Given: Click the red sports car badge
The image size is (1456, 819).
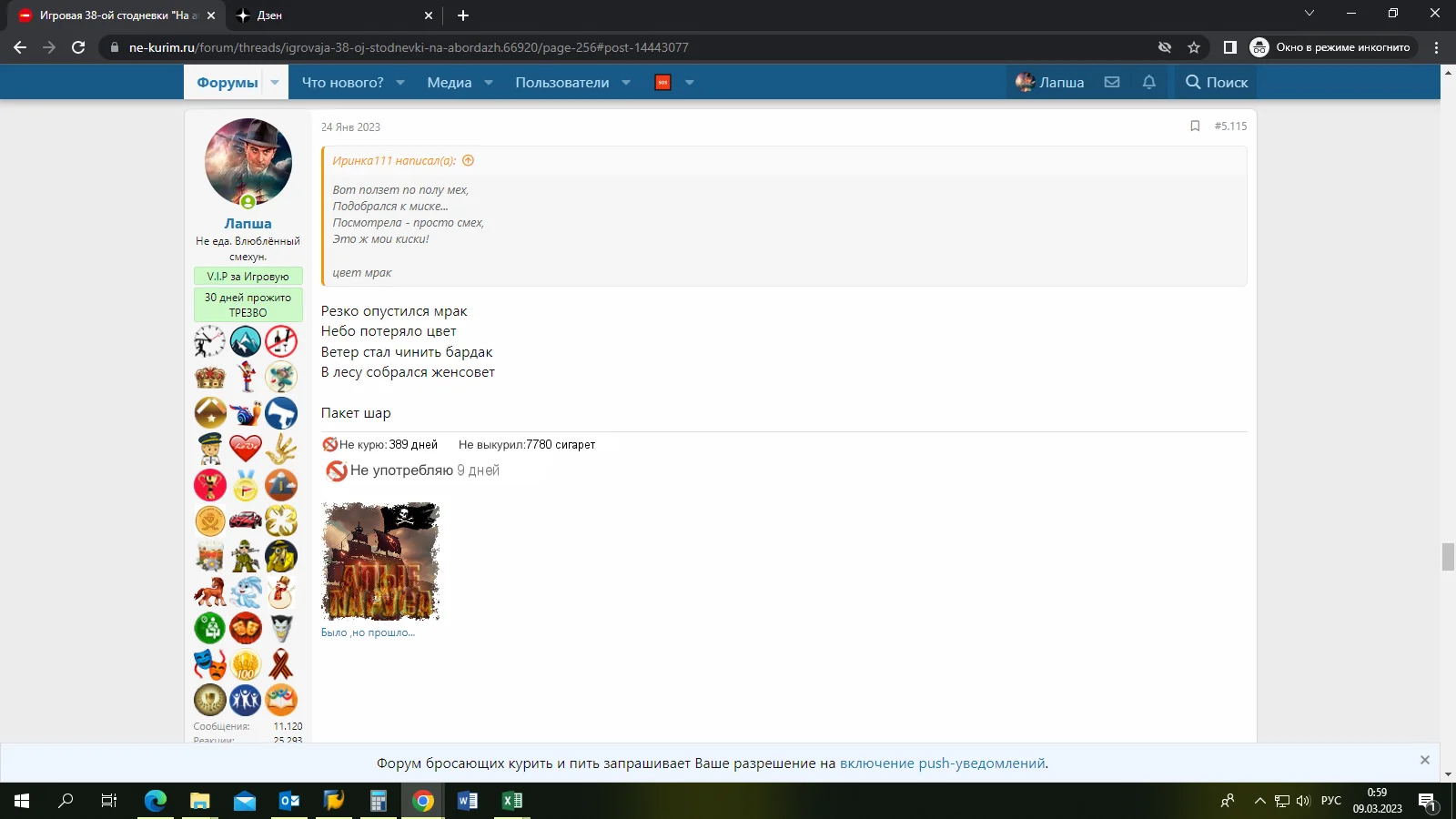Looking at the screenshot, I should (x=246, y=521).
